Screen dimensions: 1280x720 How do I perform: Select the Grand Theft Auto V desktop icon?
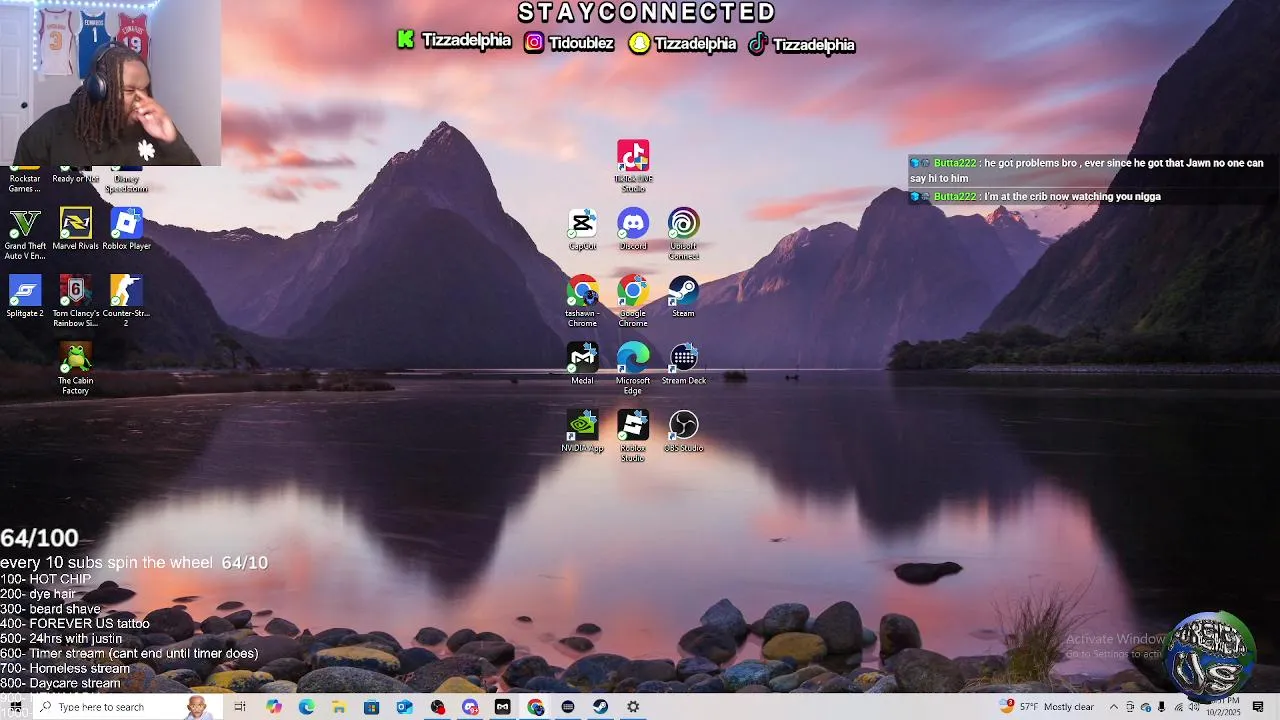coord(25,235)
